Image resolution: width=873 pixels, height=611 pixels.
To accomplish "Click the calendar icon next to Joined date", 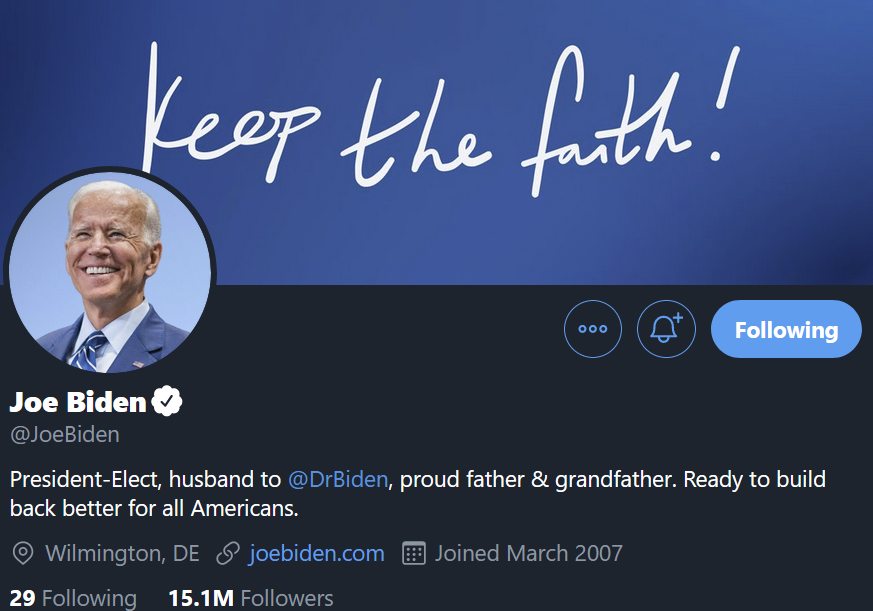I will tap(414, 553).
